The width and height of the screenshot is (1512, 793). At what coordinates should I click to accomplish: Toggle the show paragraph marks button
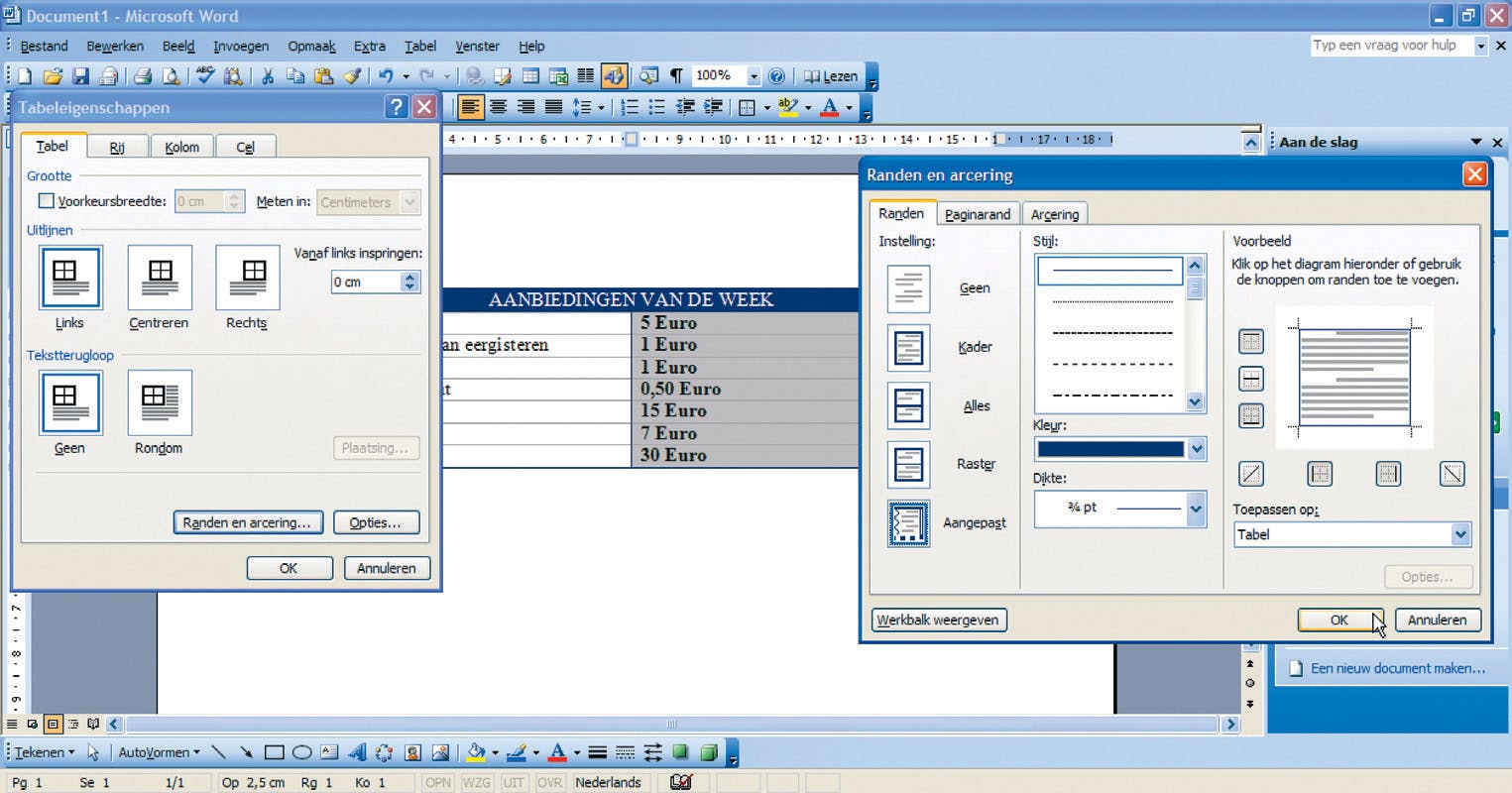pyautogui.click(x=676, y=76)
